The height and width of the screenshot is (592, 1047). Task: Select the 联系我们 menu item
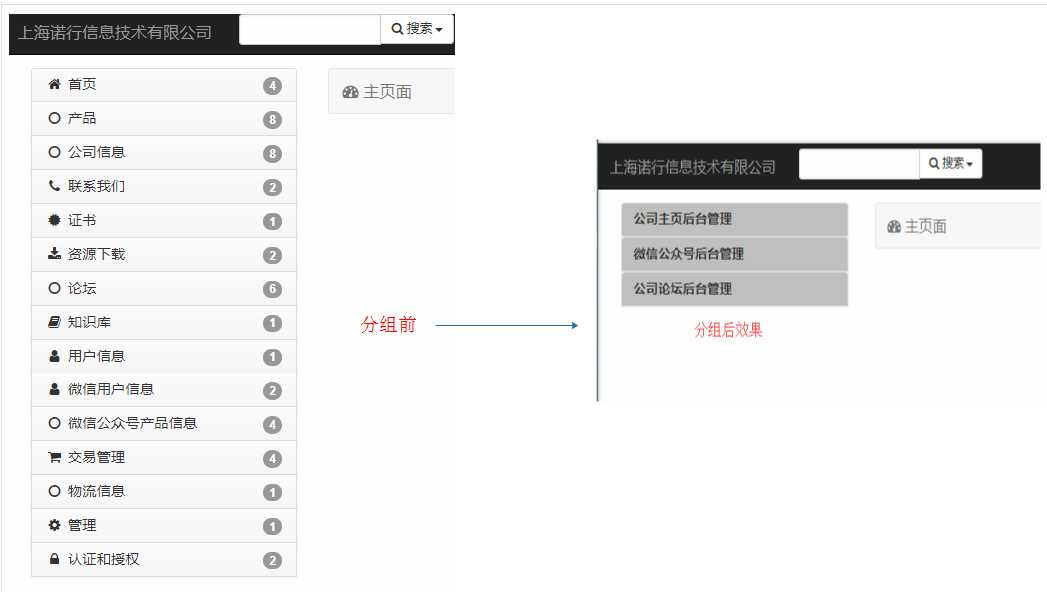164,186
